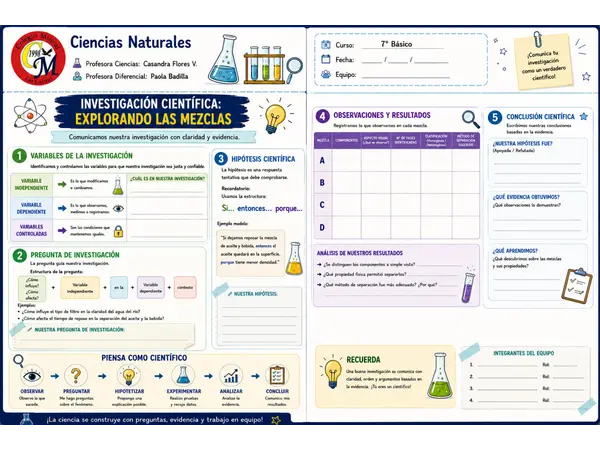This screenshot has width=600, height=450.
Task: Click the yellow flask in the hypothesis example
Action: 294,259
